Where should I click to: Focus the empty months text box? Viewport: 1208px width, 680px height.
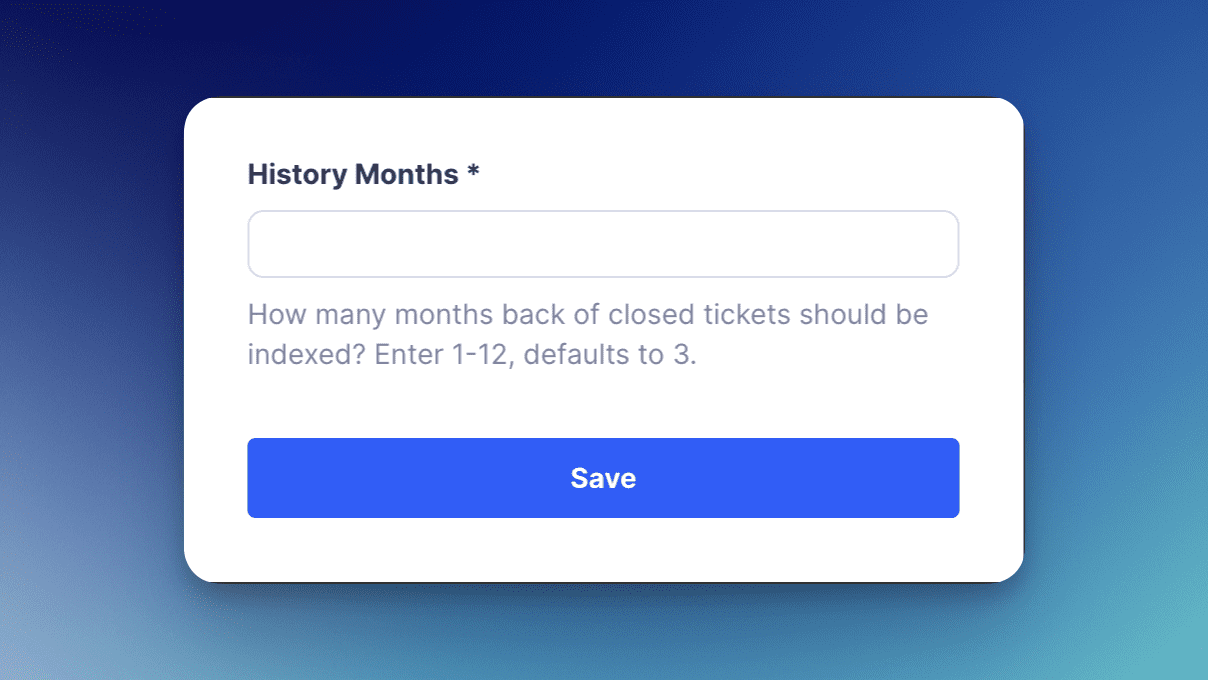[x=603, y=244]
